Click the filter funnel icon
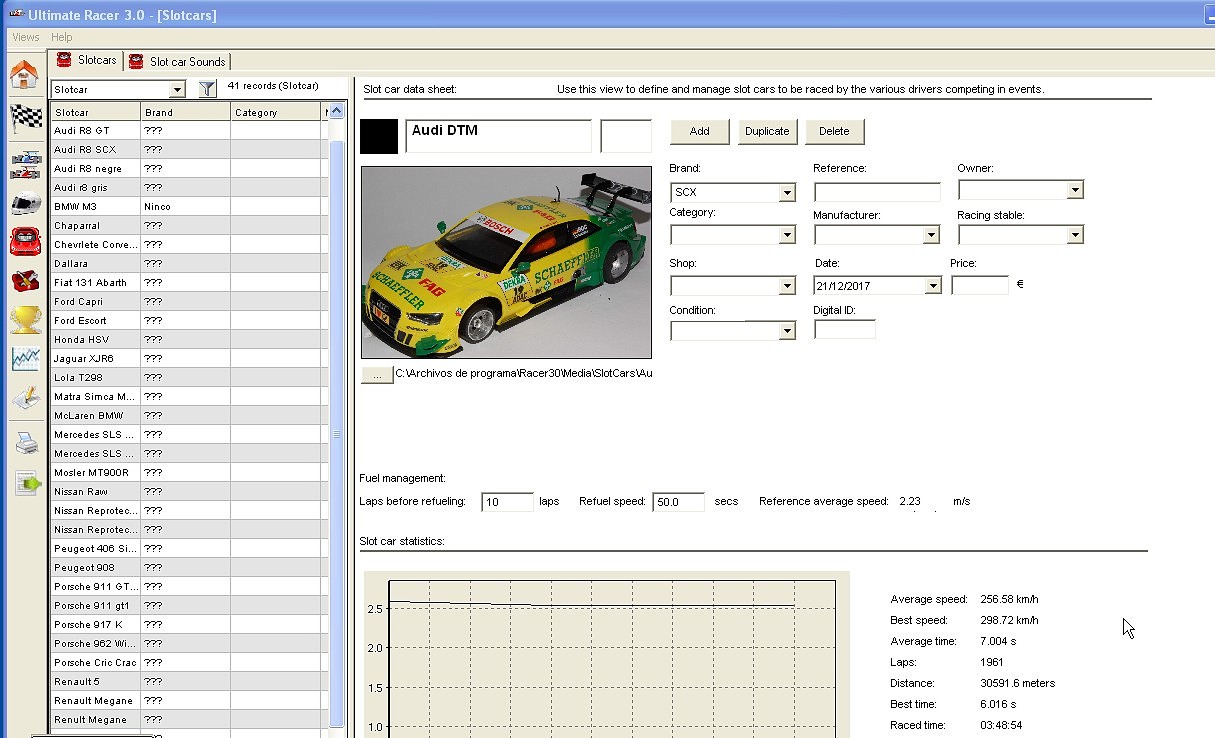 tap(207, 89)
